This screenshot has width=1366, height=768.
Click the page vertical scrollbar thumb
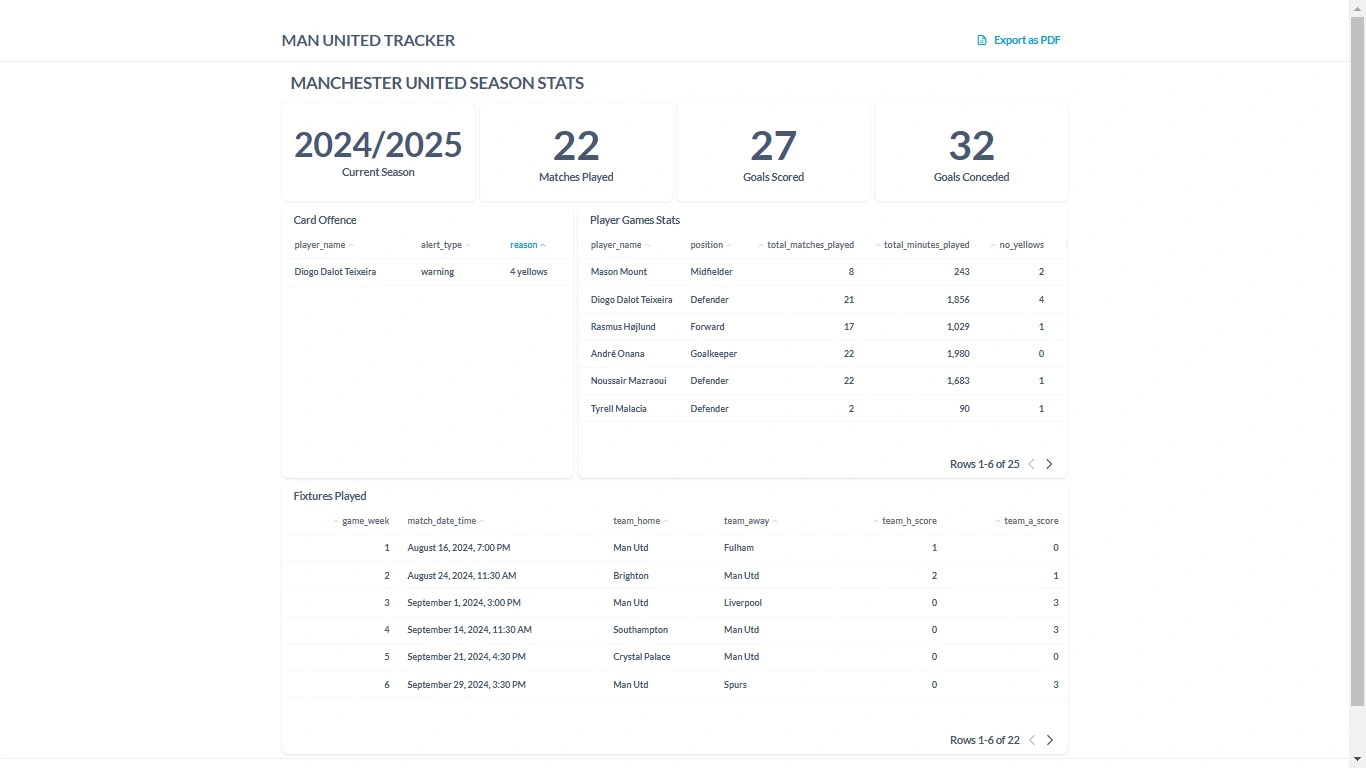pyautogui.click(x=1358, y=360)
